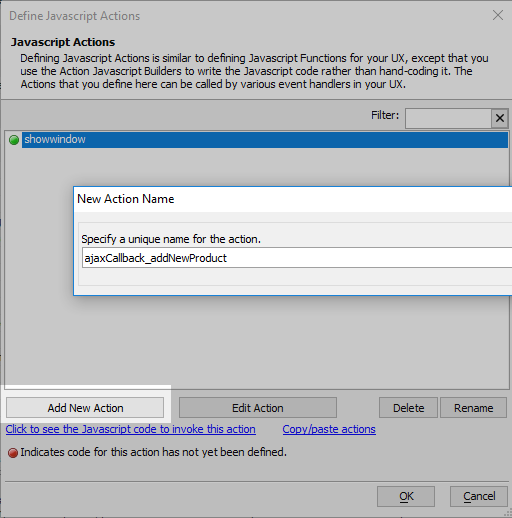Image resolution: width=512 pixels, height=518 pixels.
Task: Click into the Filter text box
Action: click(448, 118)
